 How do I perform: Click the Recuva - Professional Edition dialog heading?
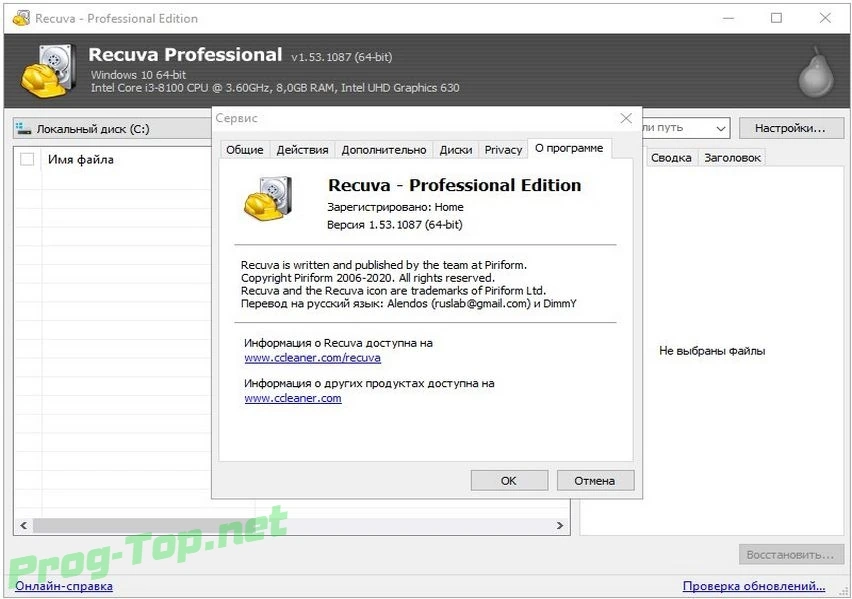point(454,185)
